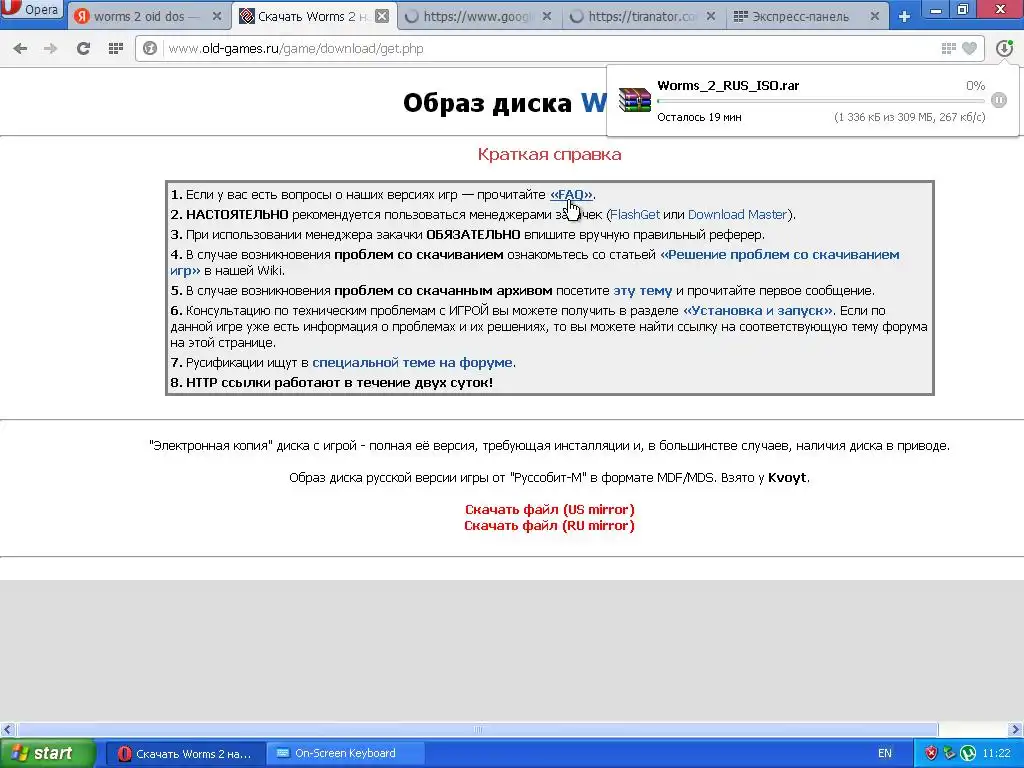
Task: Click the 11:22 clock in system tray
Action: pos(996,754)
